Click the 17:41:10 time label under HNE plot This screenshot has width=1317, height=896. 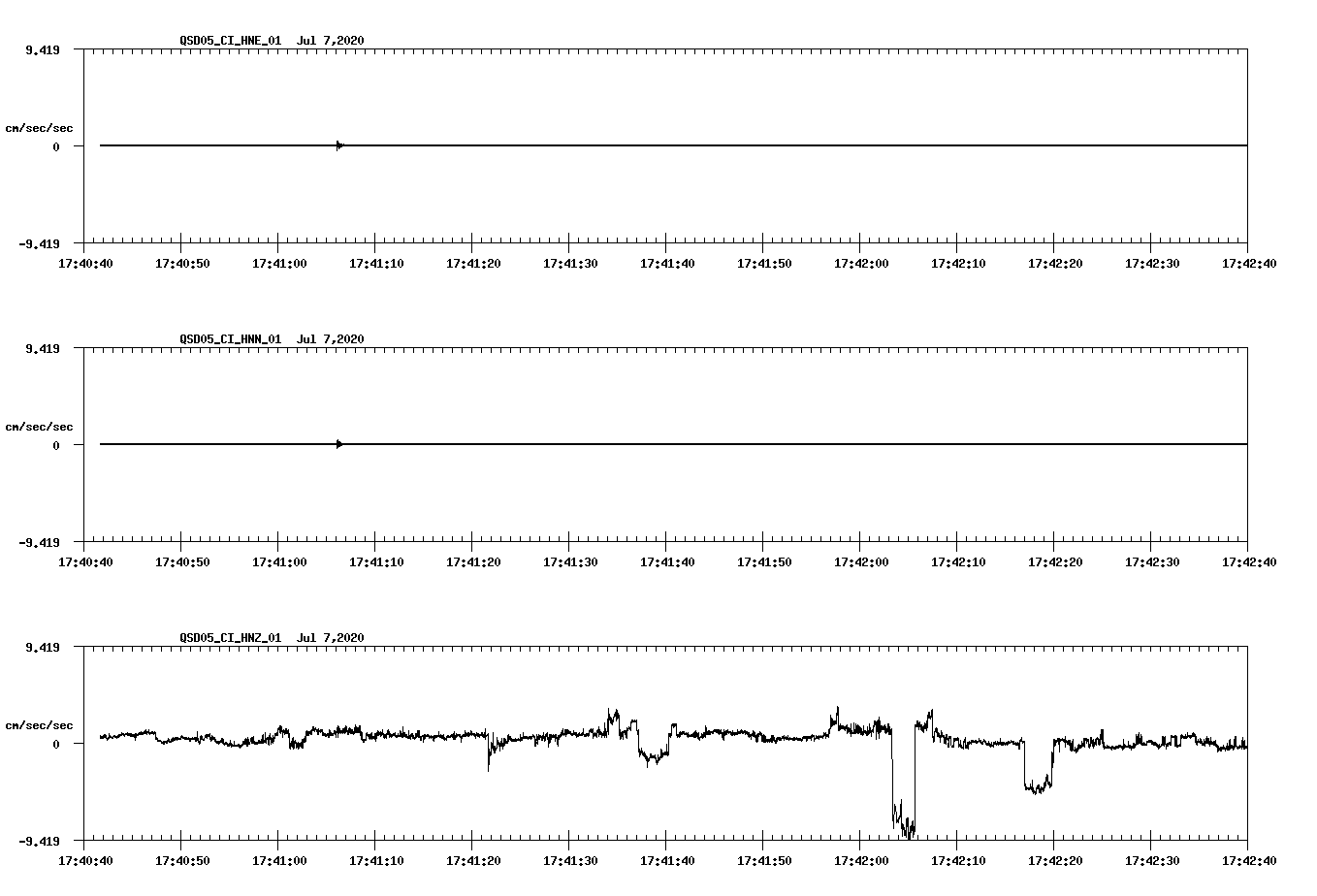point(376,263)
